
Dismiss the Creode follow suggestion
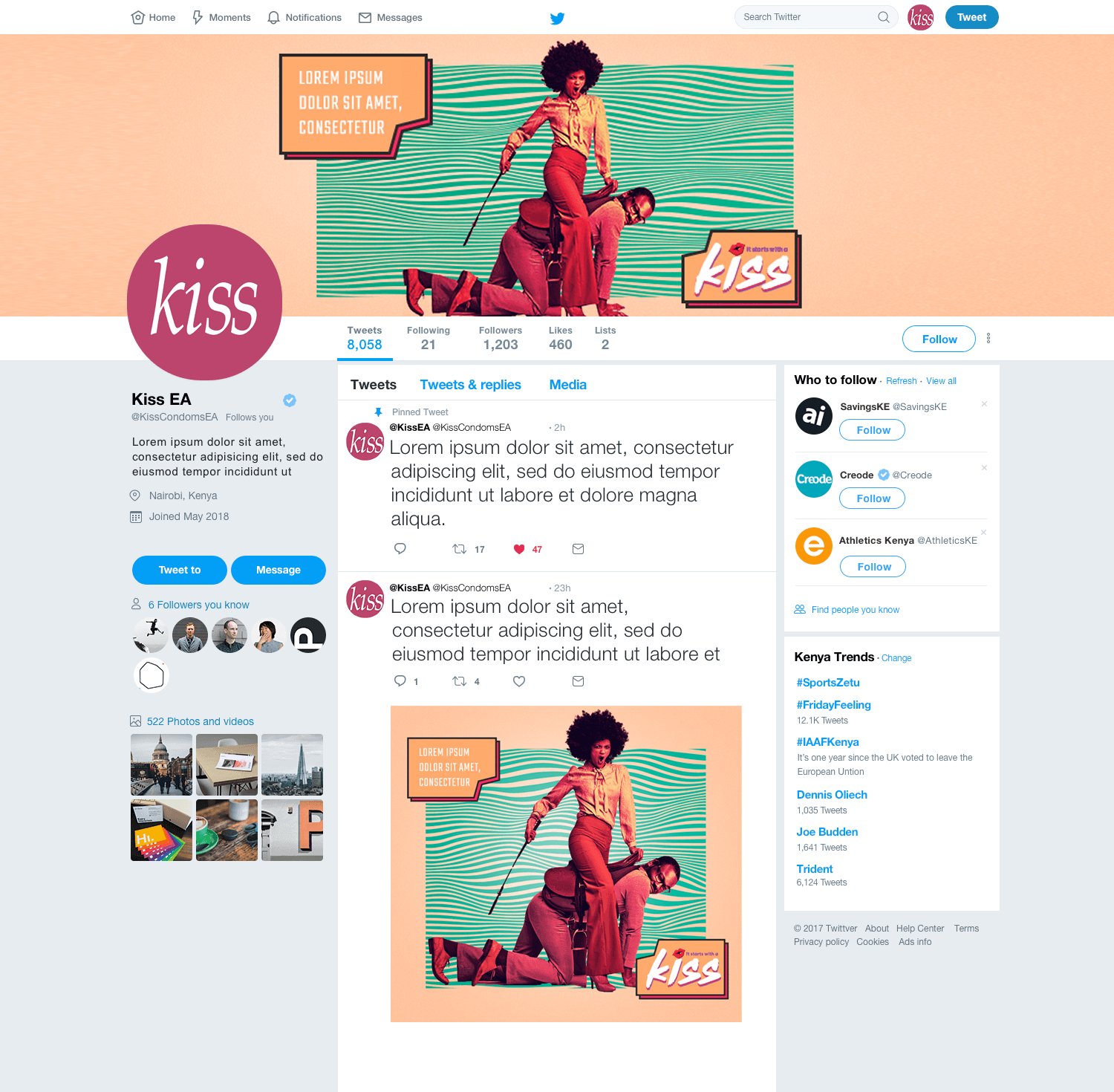click(984, 468)
